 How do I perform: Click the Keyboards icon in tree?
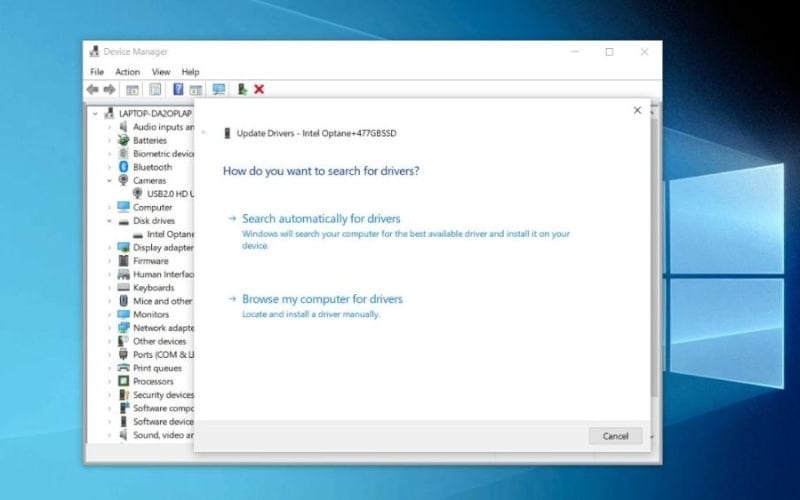pos(123,288)
